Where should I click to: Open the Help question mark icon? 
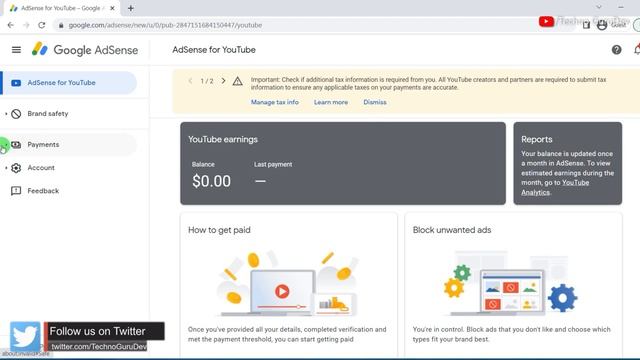tap(616, 50)
